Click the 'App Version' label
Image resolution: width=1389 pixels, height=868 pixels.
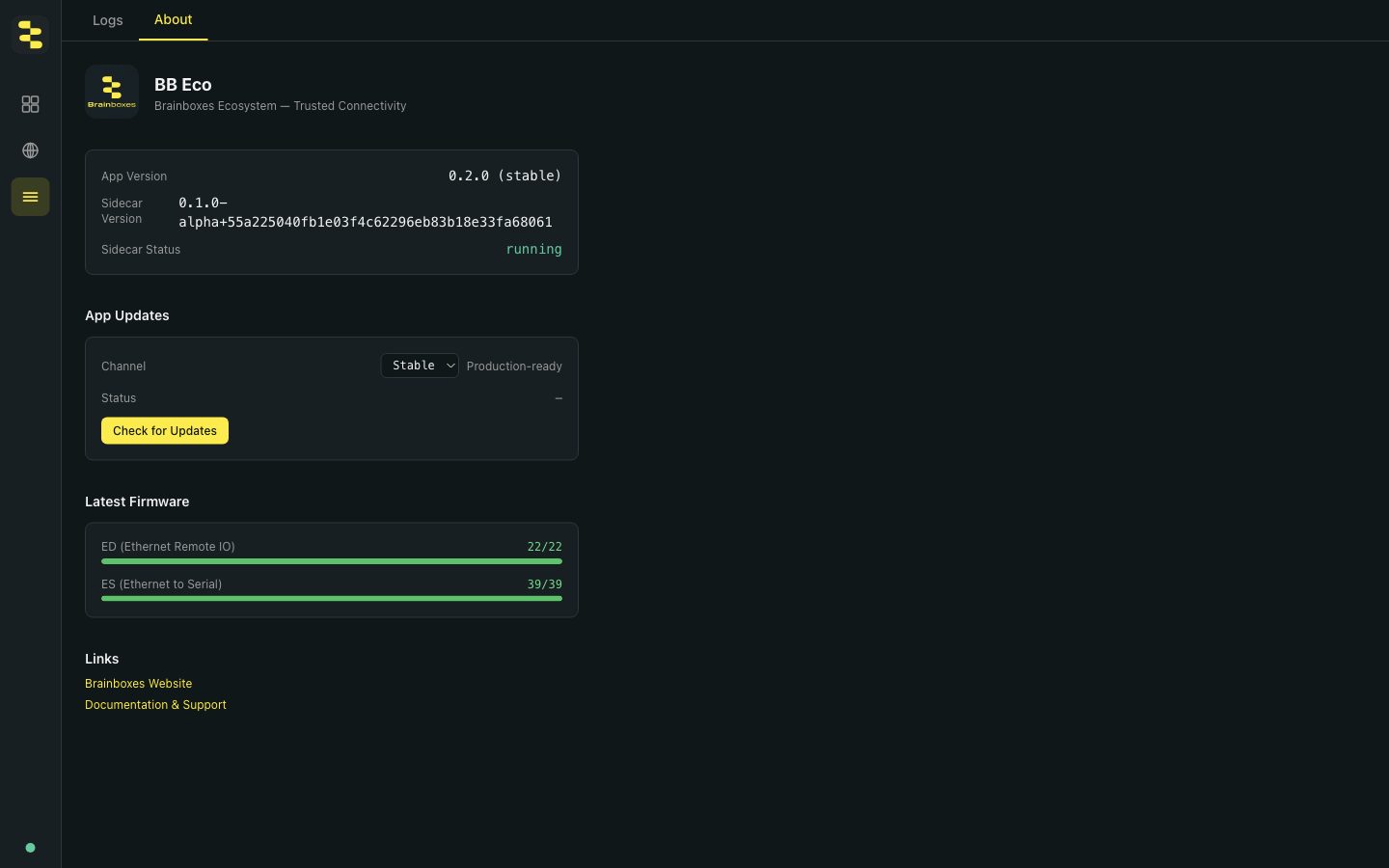134,176
